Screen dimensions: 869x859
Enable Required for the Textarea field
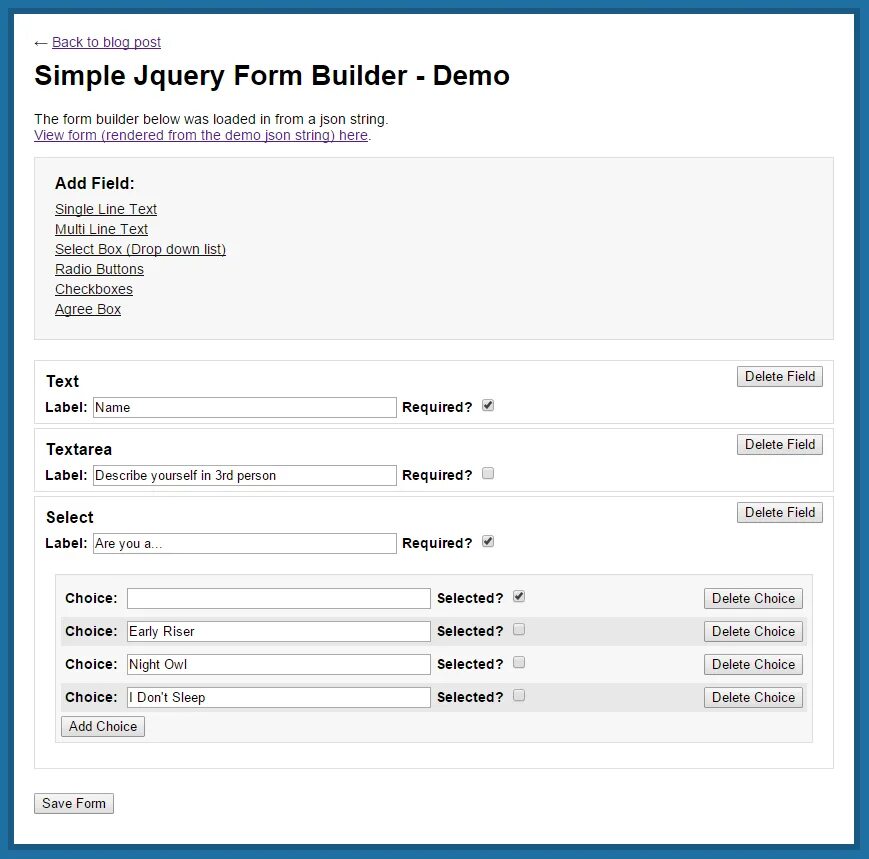pyautogui.click(x=488, y=474)
